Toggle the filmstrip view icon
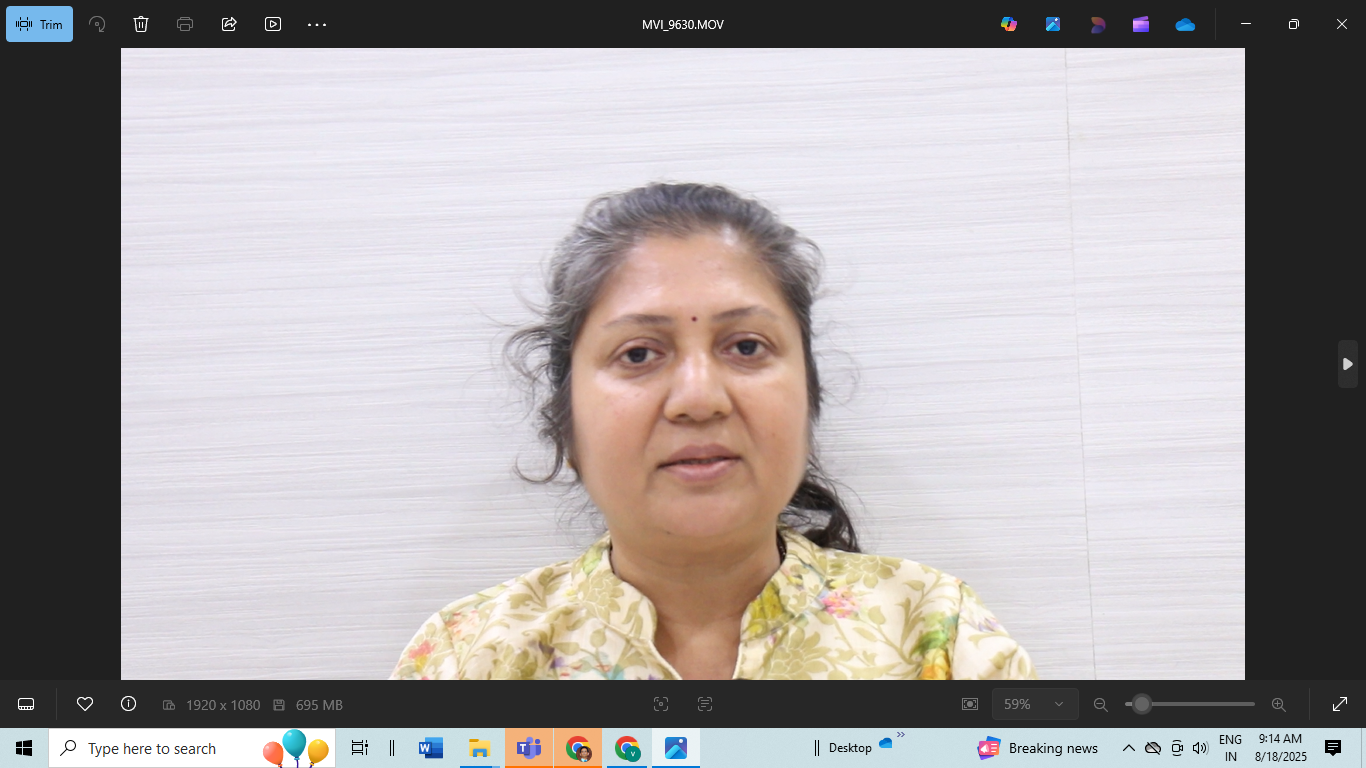Viewport: 1366px width, 768px height. (x=26, y=704)
